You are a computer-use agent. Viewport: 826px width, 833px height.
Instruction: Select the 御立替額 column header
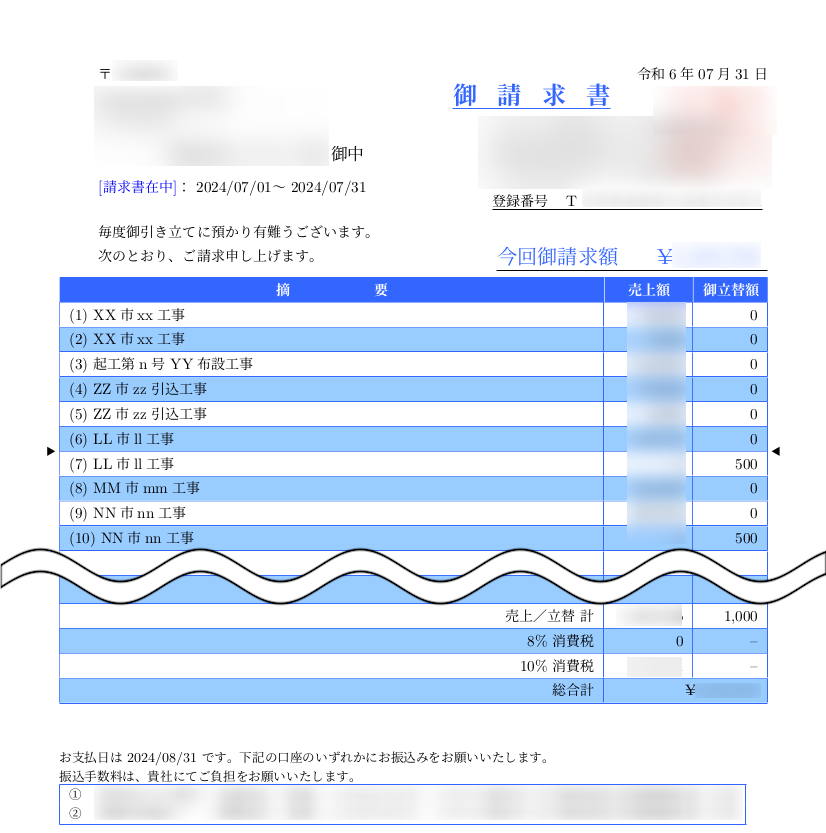(730, 290)
